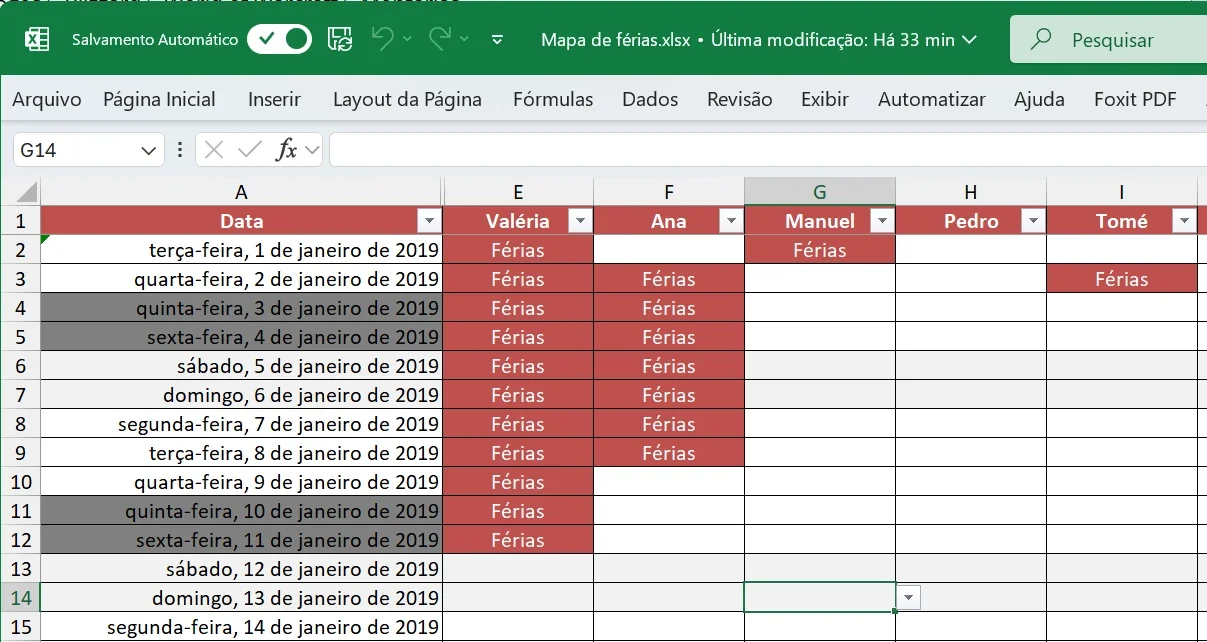Expand the Name Box dropdown arrow
Image resolution: width=1207 pixels, height=642 pixels.
pos(149,150)
